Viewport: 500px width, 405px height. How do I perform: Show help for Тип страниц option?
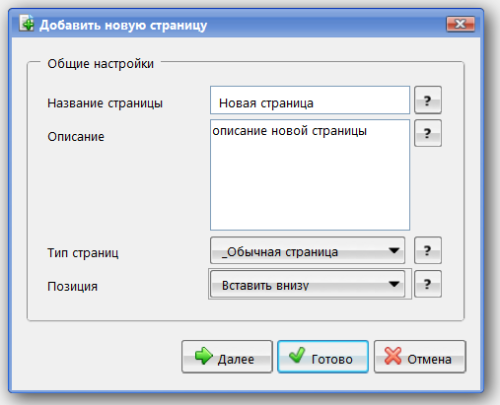[428, 250]
